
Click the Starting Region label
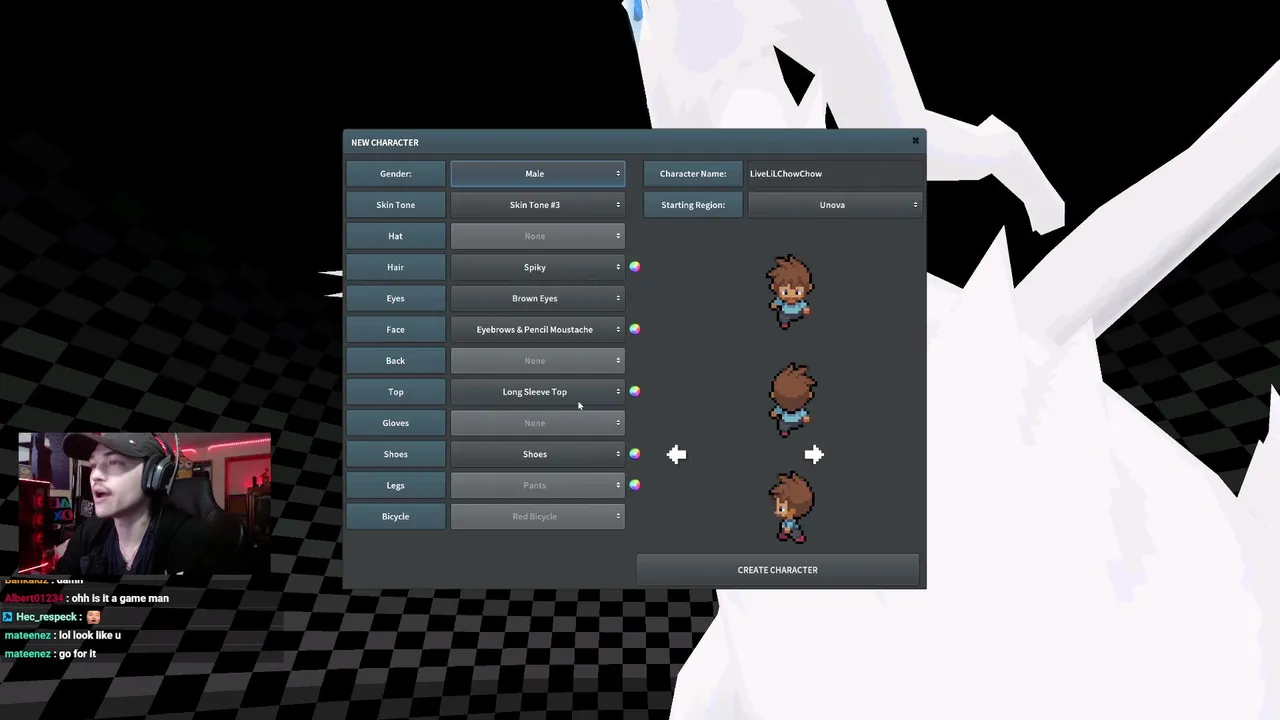[x=693, y=205]
